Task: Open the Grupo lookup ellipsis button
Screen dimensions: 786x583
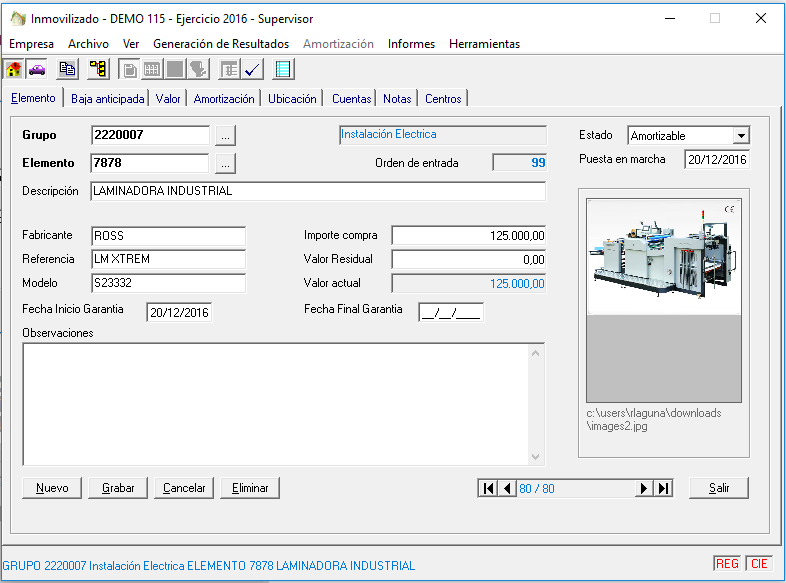Action: (x=225, y=135)
